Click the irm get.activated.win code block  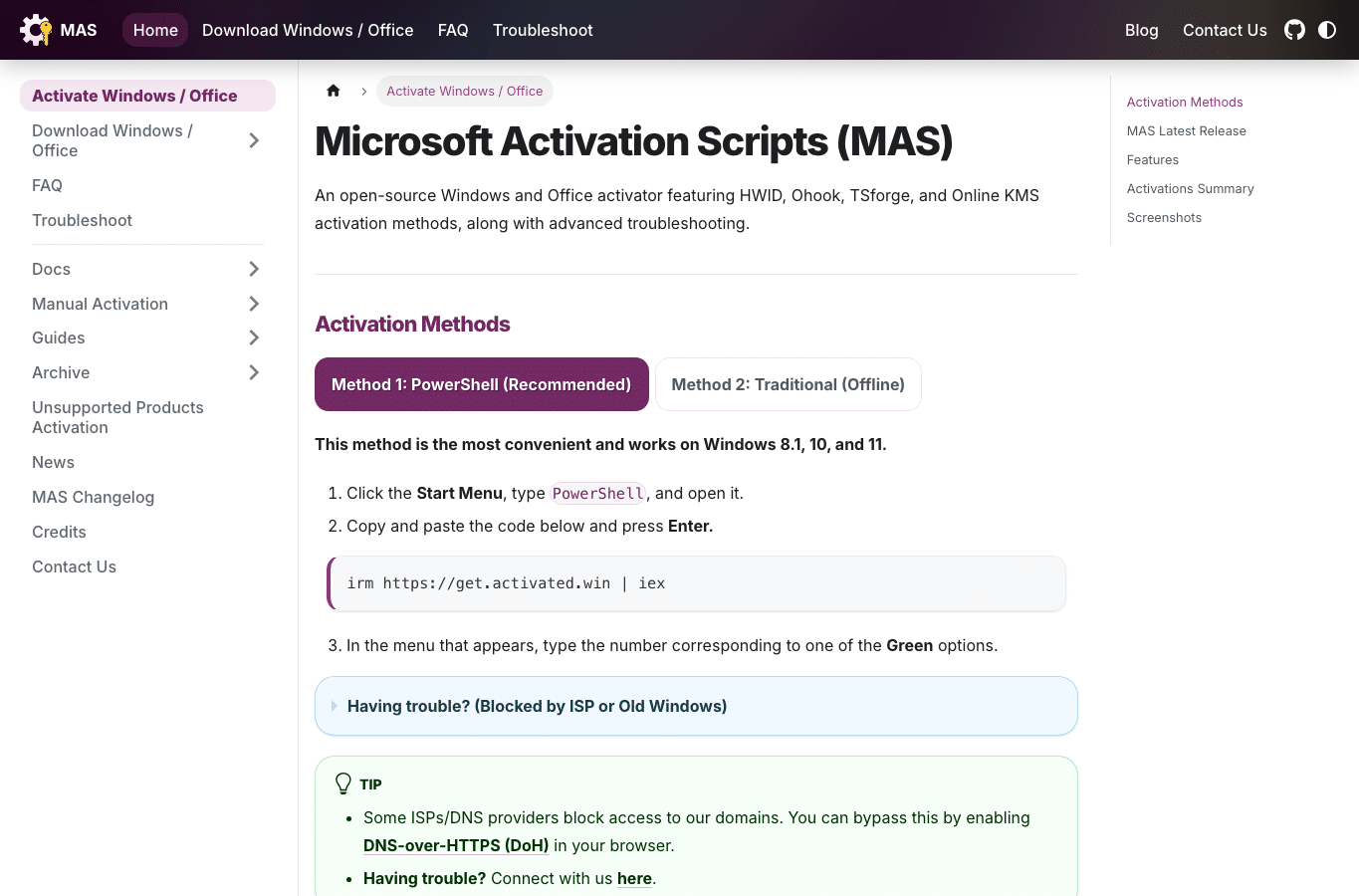click(x=696, y=583)
